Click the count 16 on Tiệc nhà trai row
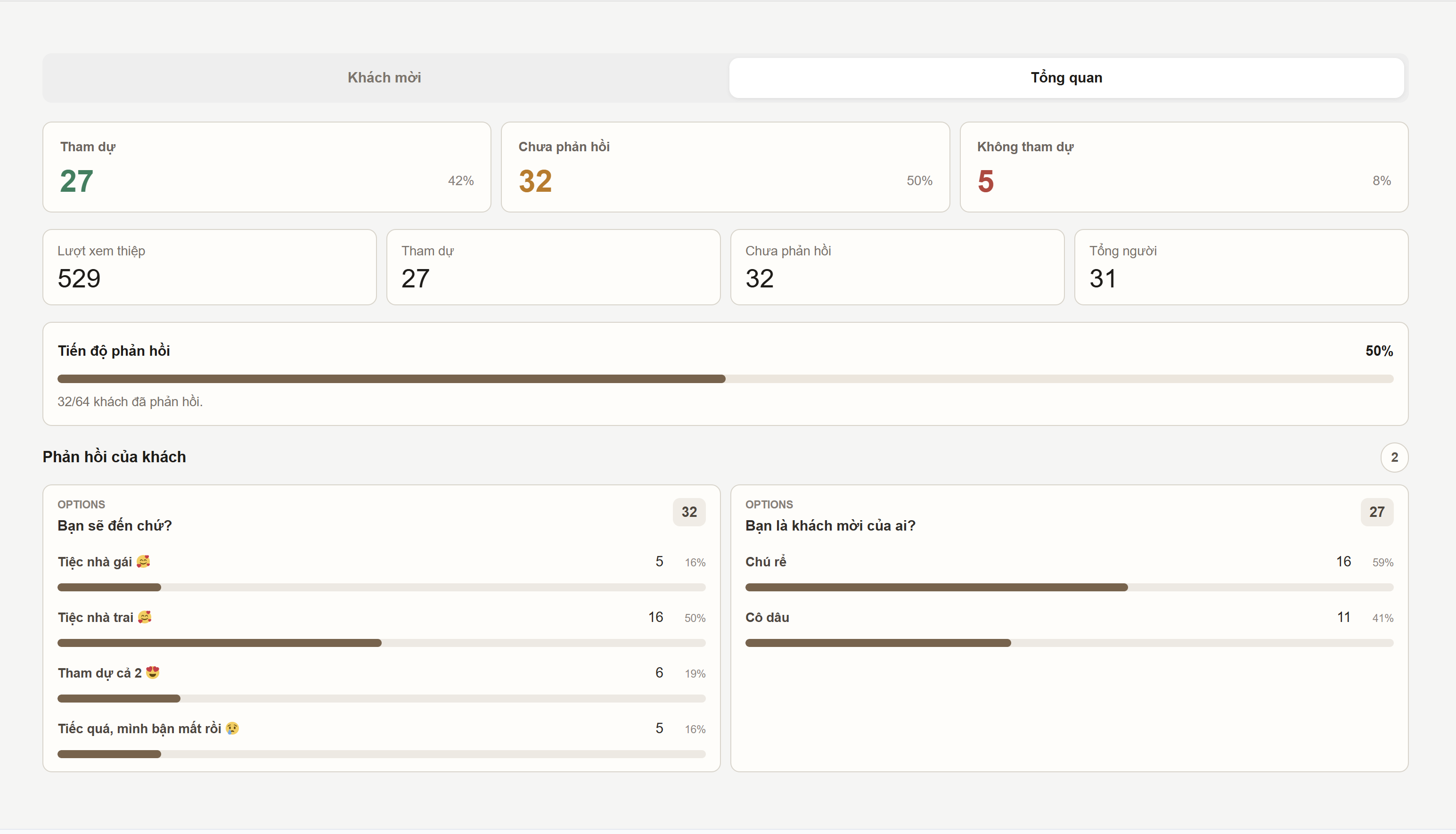The image size is (1456, 834). [x=655, y=617]
